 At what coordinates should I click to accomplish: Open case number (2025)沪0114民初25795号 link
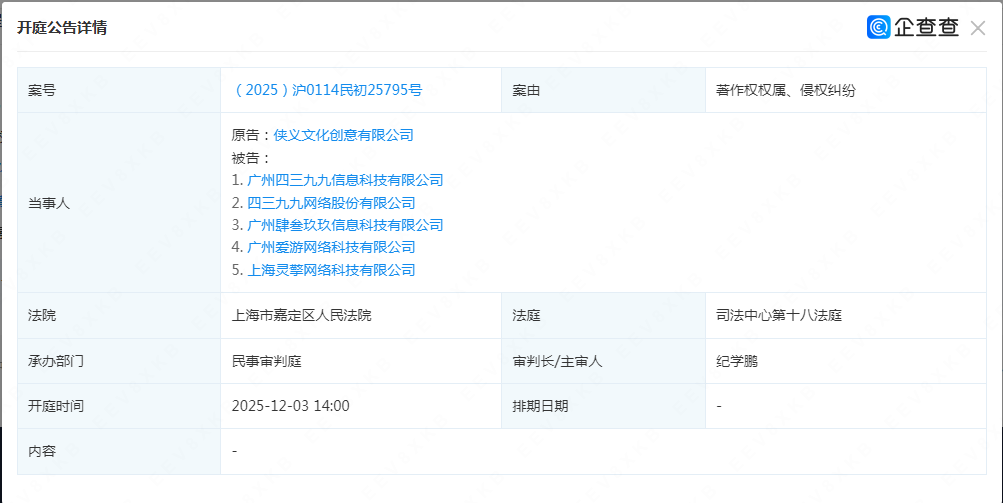tap(327, 90)
